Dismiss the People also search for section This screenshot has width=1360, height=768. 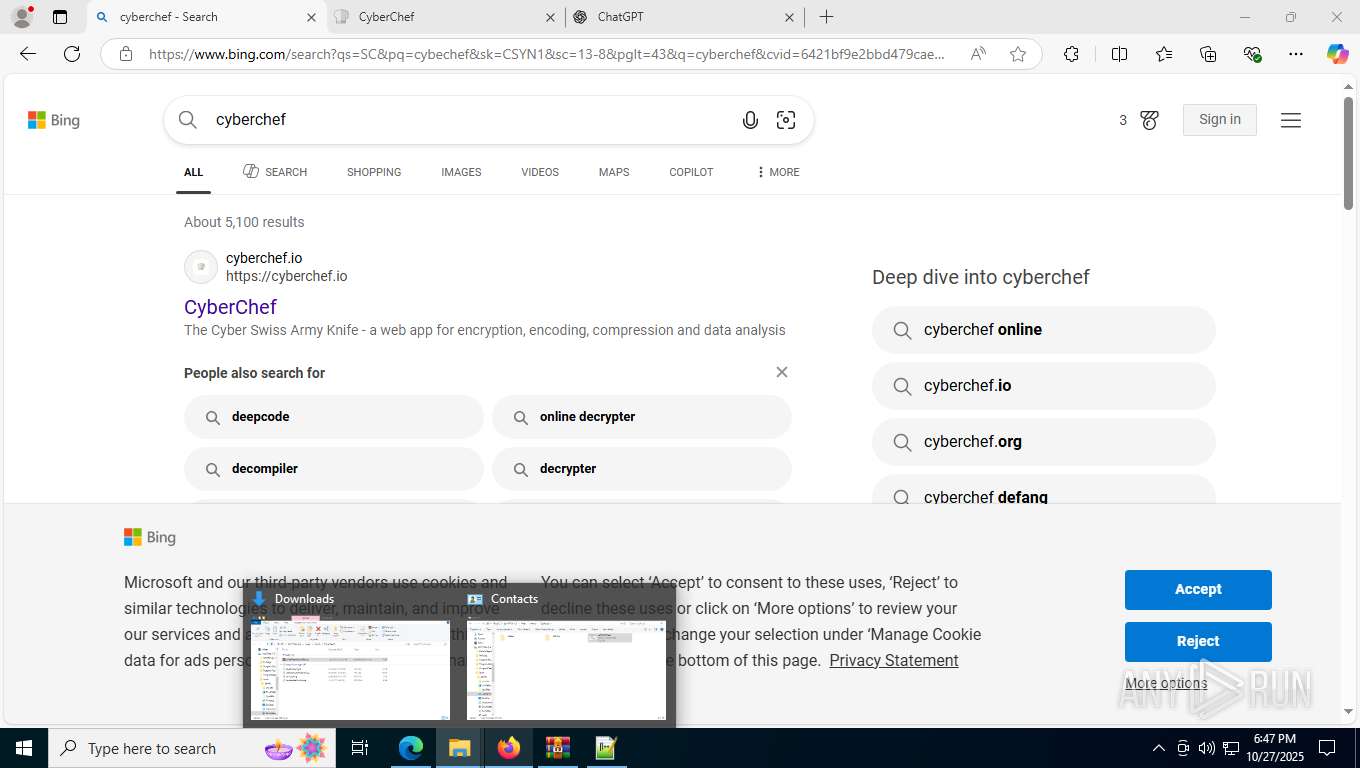[x=782, y=372]
